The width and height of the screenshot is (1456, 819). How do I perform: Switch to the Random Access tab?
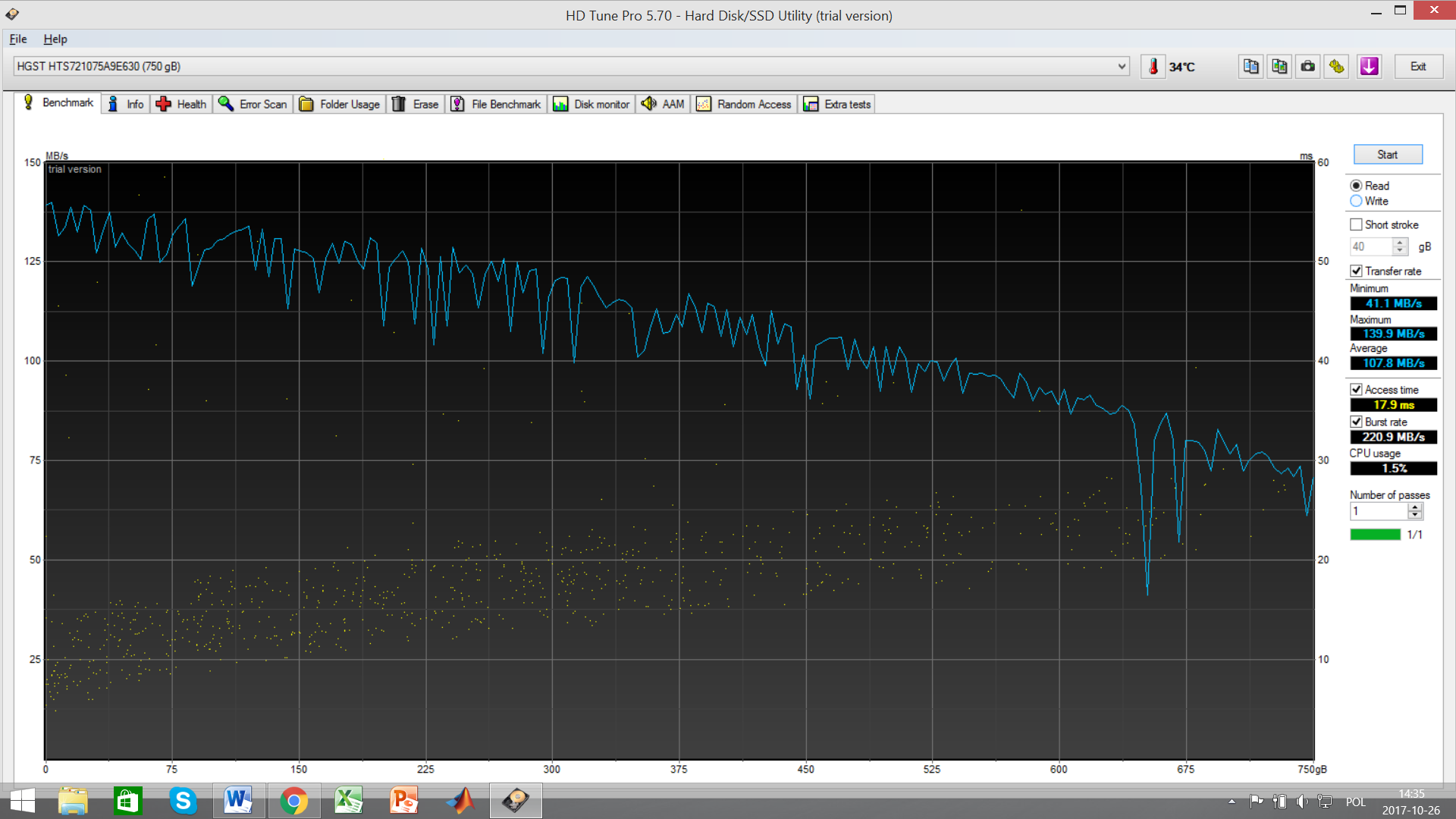[x=744, y=104]
